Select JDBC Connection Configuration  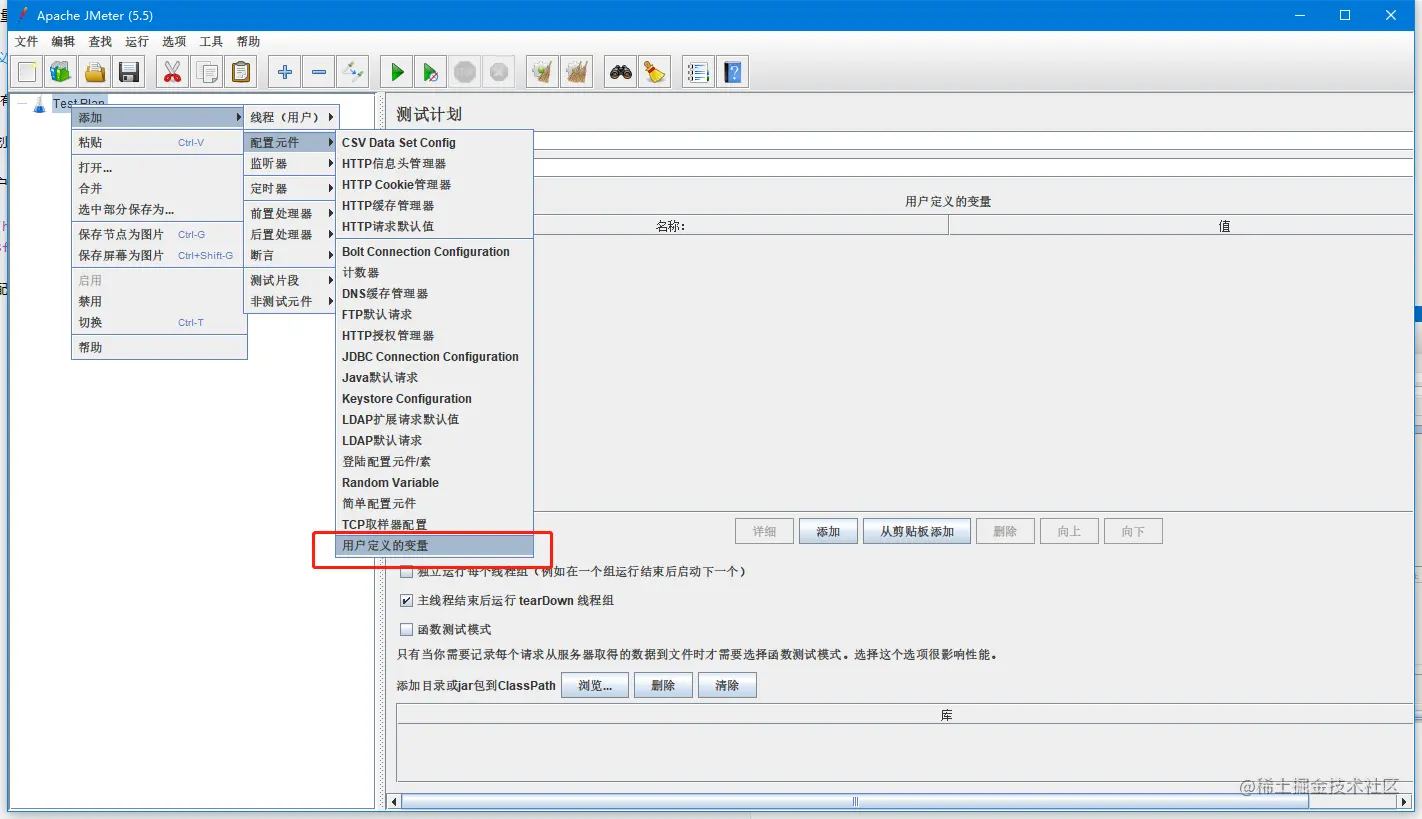coord(434,356)
